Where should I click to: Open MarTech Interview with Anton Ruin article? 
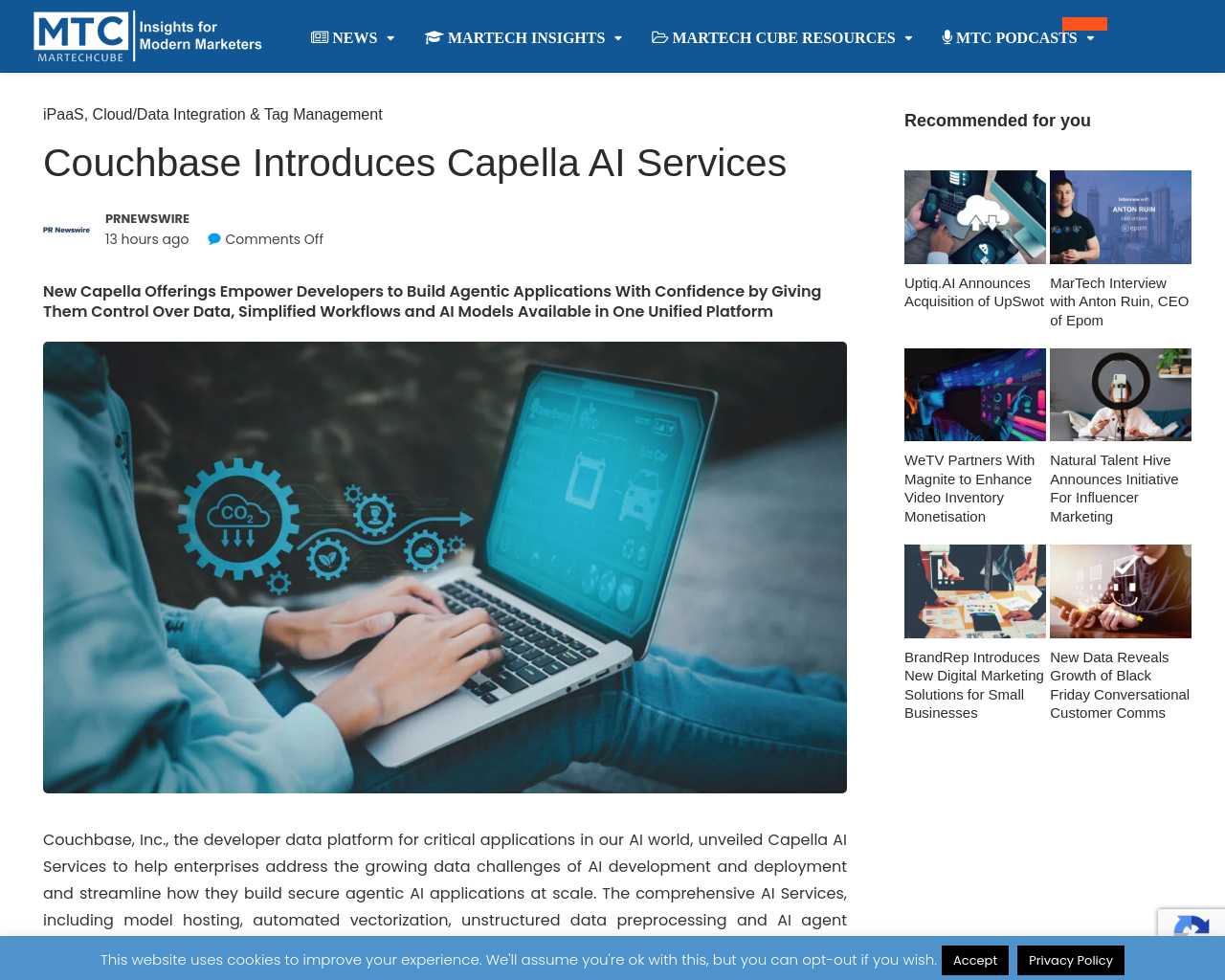1120,301
